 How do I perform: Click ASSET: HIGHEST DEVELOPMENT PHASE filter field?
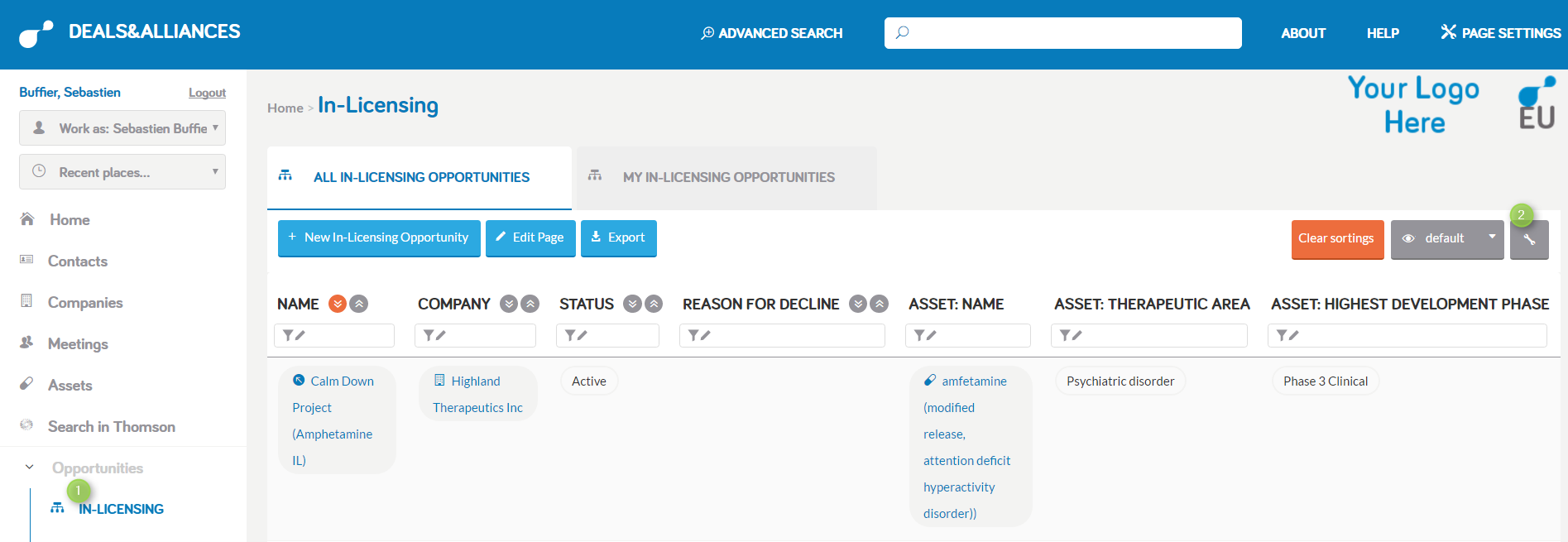point(1407,335)
